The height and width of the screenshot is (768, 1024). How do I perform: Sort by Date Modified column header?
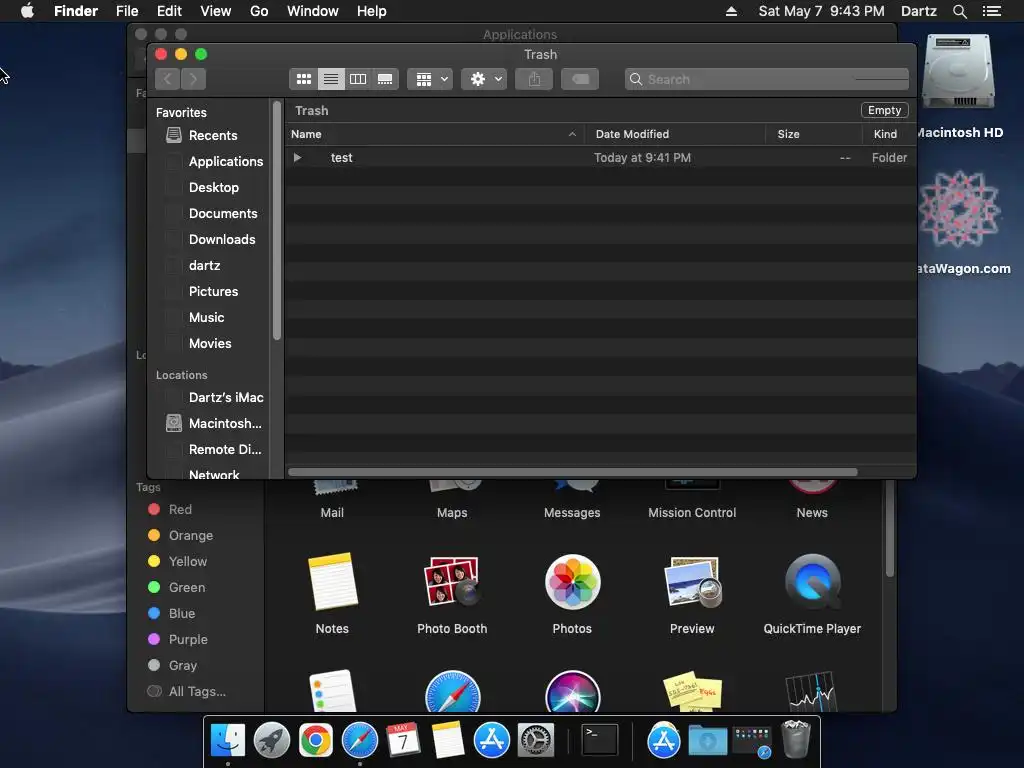675,134
